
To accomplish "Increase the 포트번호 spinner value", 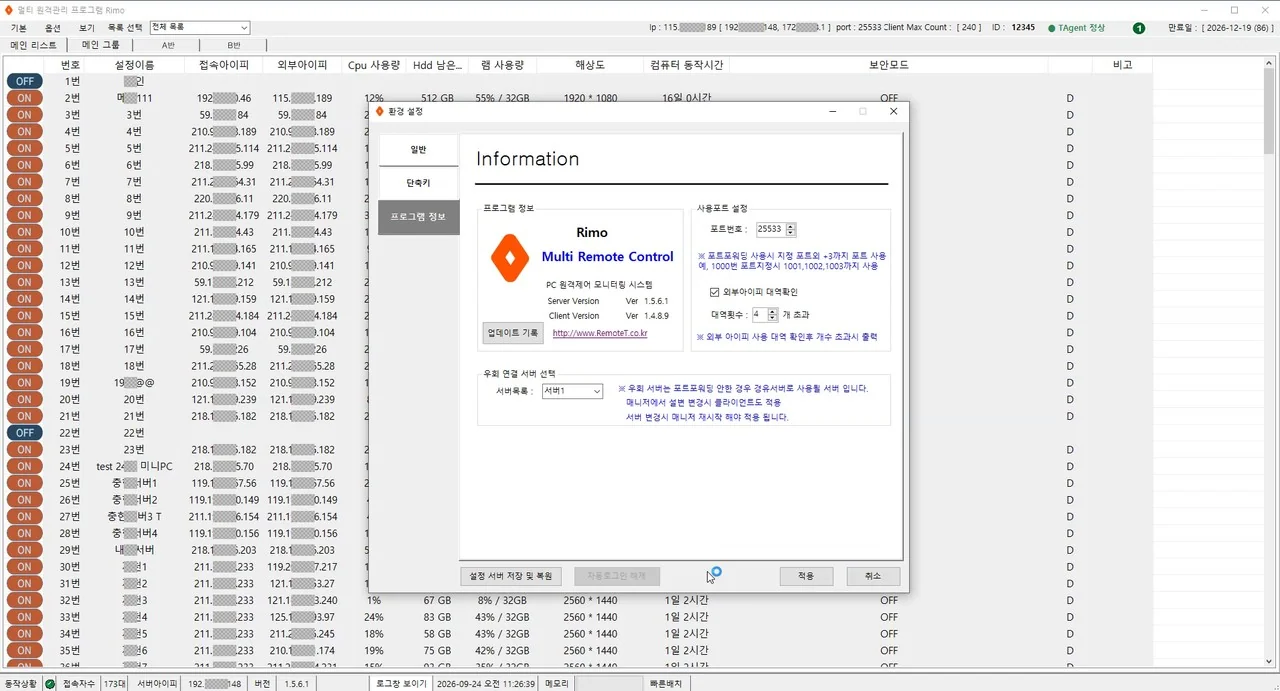I will click(x=791, y=226).
